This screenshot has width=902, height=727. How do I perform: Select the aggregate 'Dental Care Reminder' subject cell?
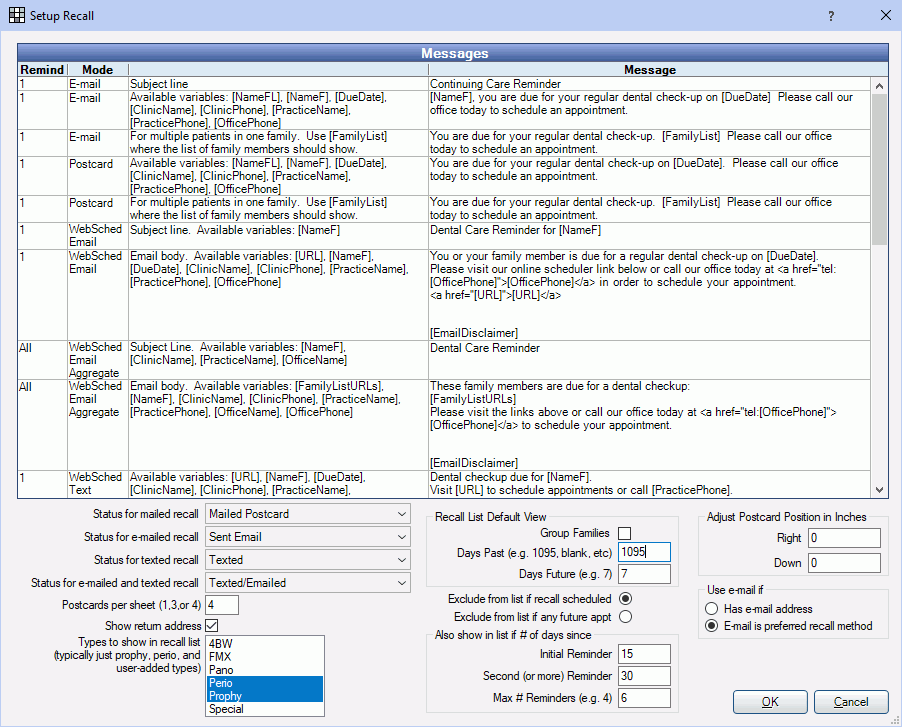tap(649, 360)
